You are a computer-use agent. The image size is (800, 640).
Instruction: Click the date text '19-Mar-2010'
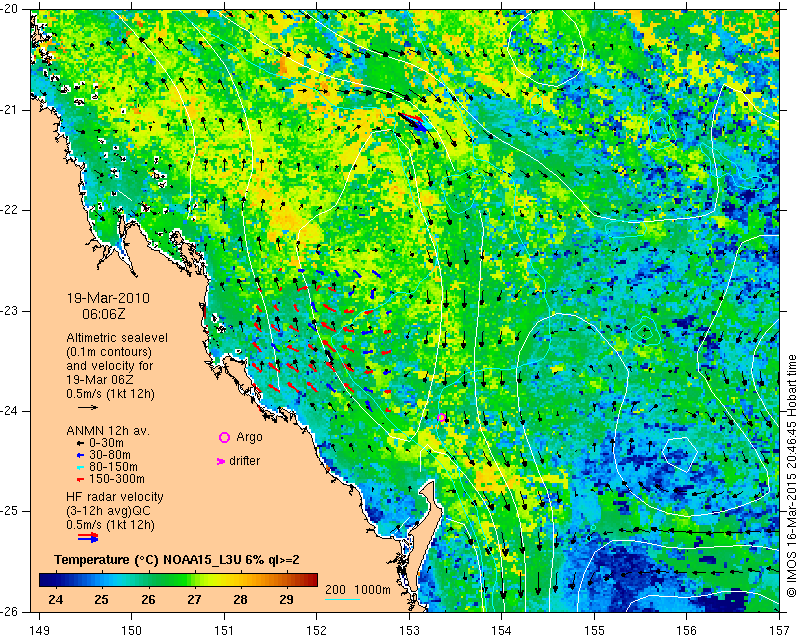108,298
